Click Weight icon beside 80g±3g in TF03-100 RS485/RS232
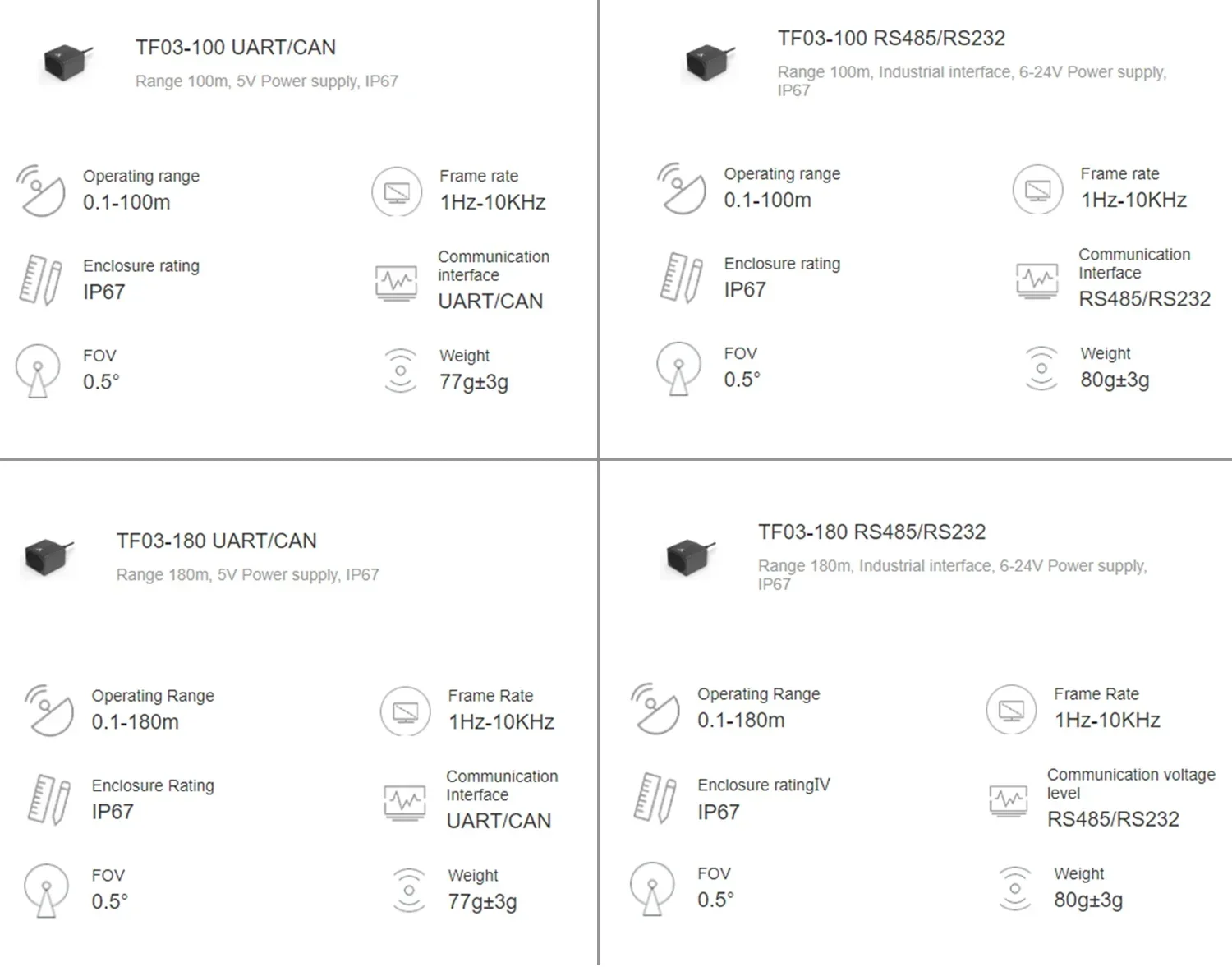This screenshot has width=1232, height=967. tap(1041, 367)
